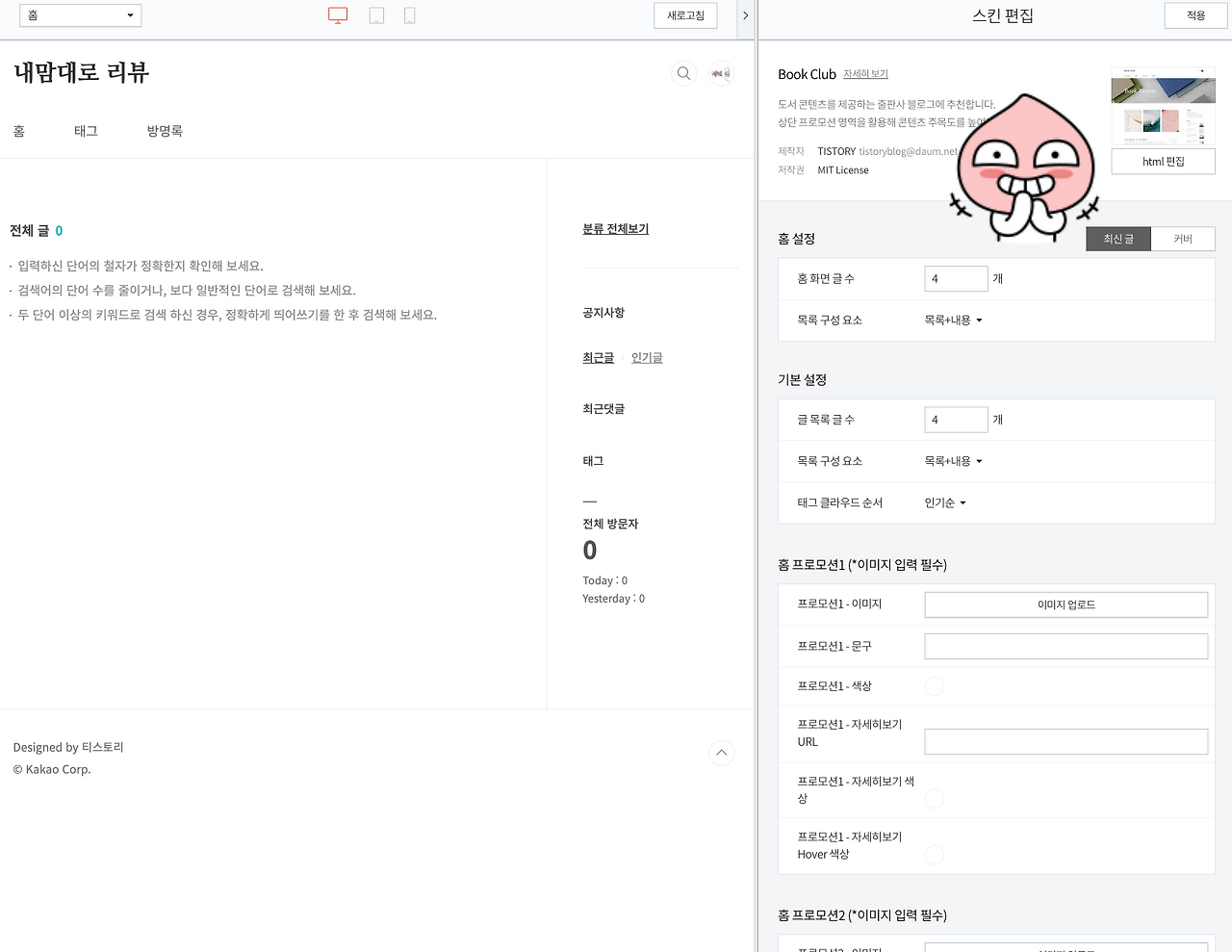Apply skin changes with the 적용 button
Image resolution: width=1232 pixels, height=952 pixels.
[1195, 14]
